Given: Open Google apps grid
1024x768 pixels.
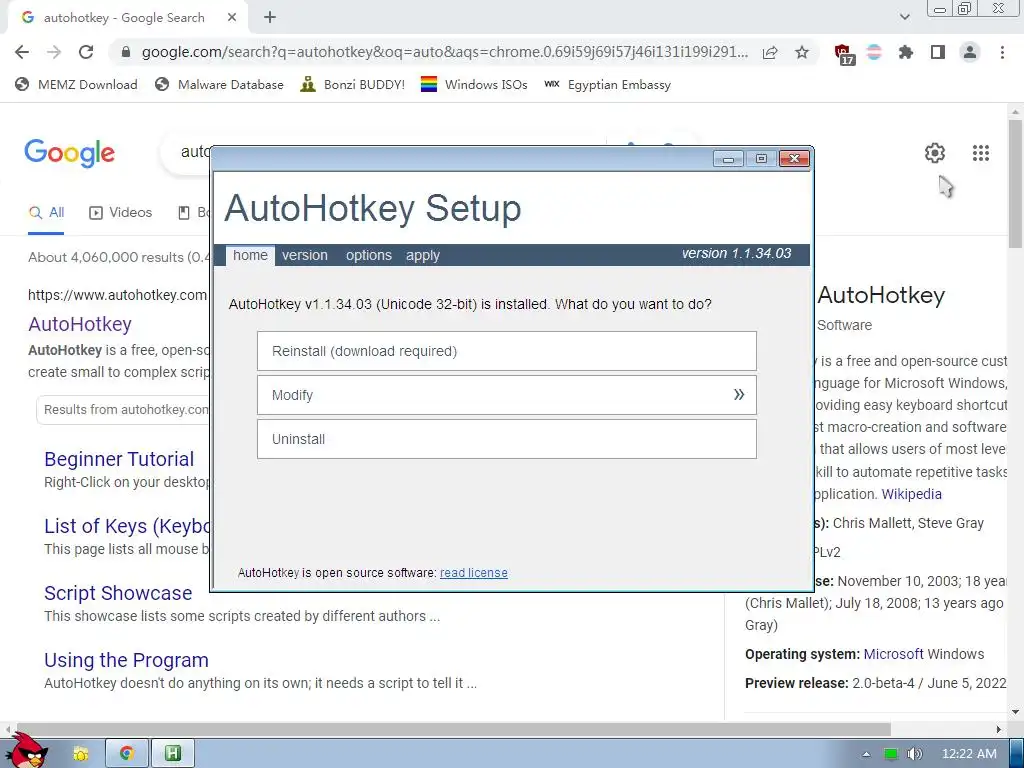Looking at the screenshot, I should point(980,153).
